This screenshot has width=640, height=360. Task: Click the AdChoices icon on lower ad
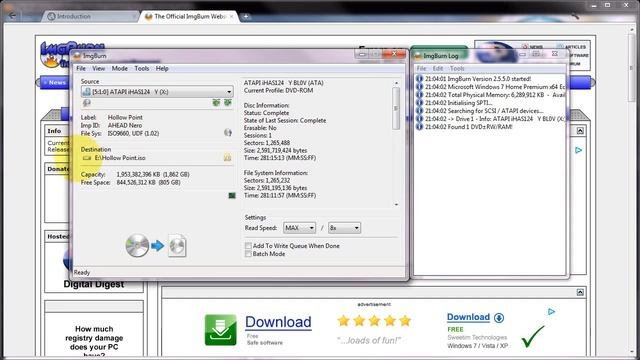(x=551, y=311)
